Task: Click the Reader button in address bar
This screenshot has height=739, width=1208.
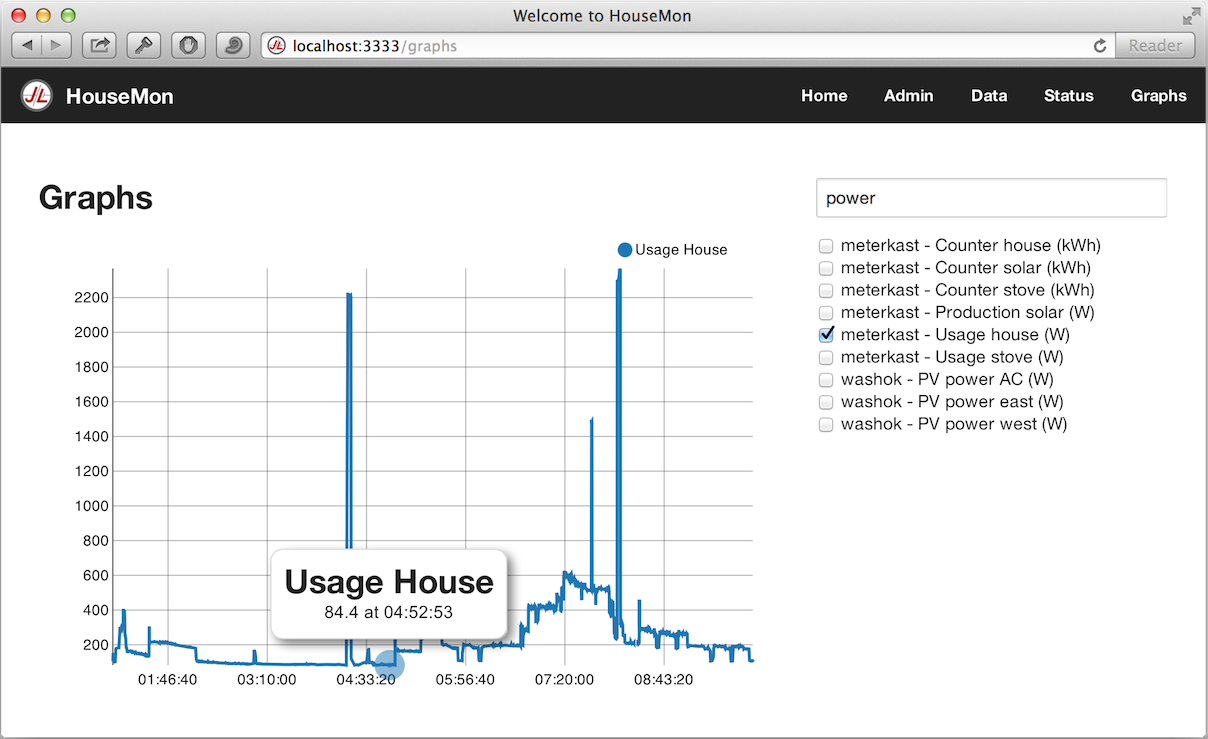Action: tap(1155, 45)
